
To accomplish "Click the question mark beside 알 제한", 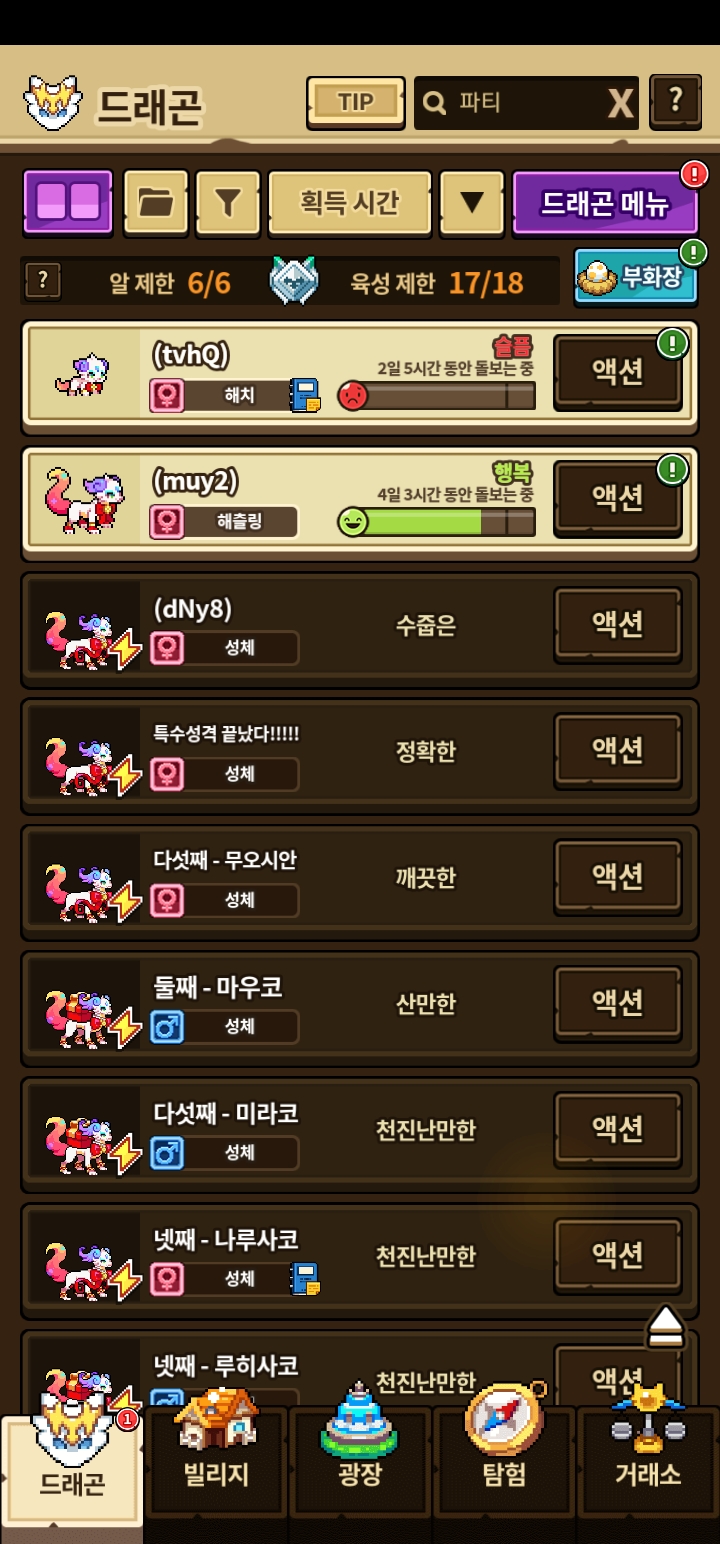I will 42,281.
